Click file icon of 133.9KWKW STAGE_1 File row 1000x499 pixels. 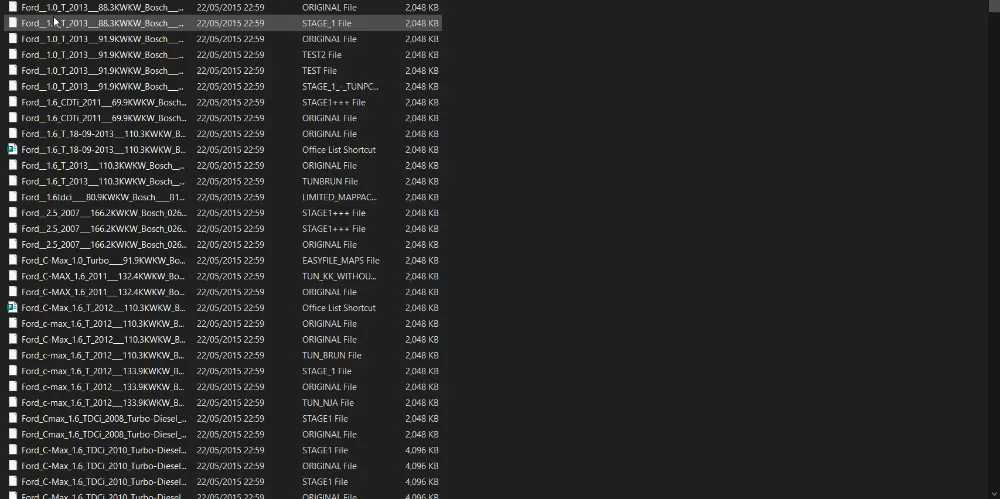(x=12, y=371)
